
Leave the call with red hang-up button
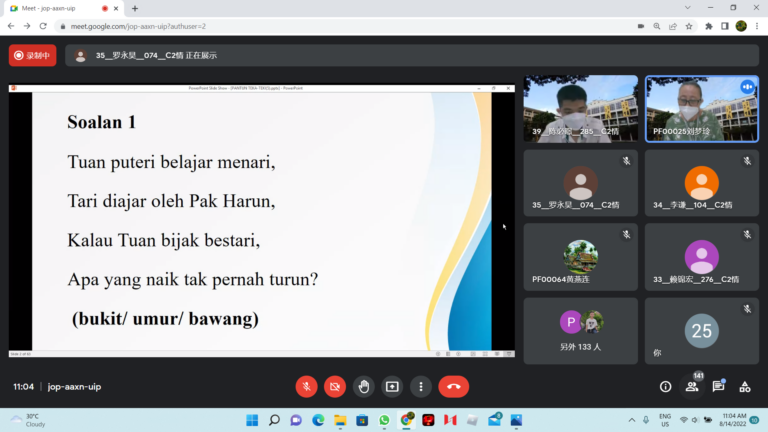click(x=453, y=386)
